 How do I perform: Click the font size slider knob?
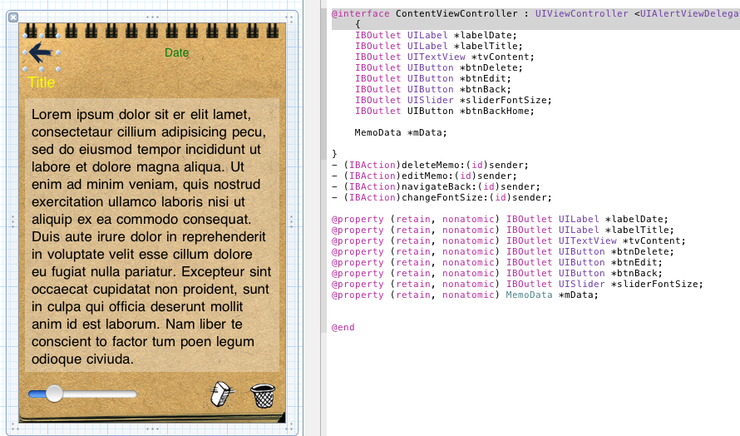coord(54,394)
